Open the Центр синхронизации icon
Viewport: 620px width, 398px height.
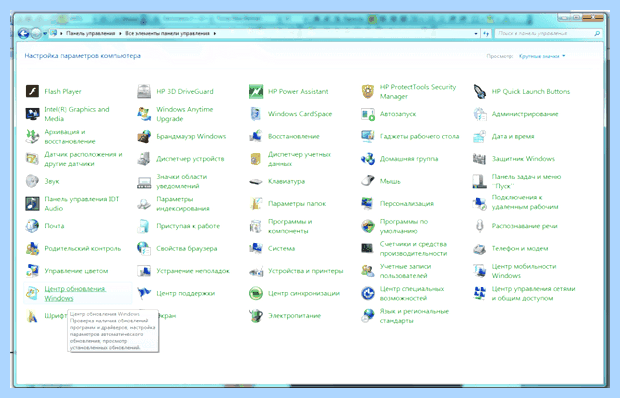click(x=256, y=293)
